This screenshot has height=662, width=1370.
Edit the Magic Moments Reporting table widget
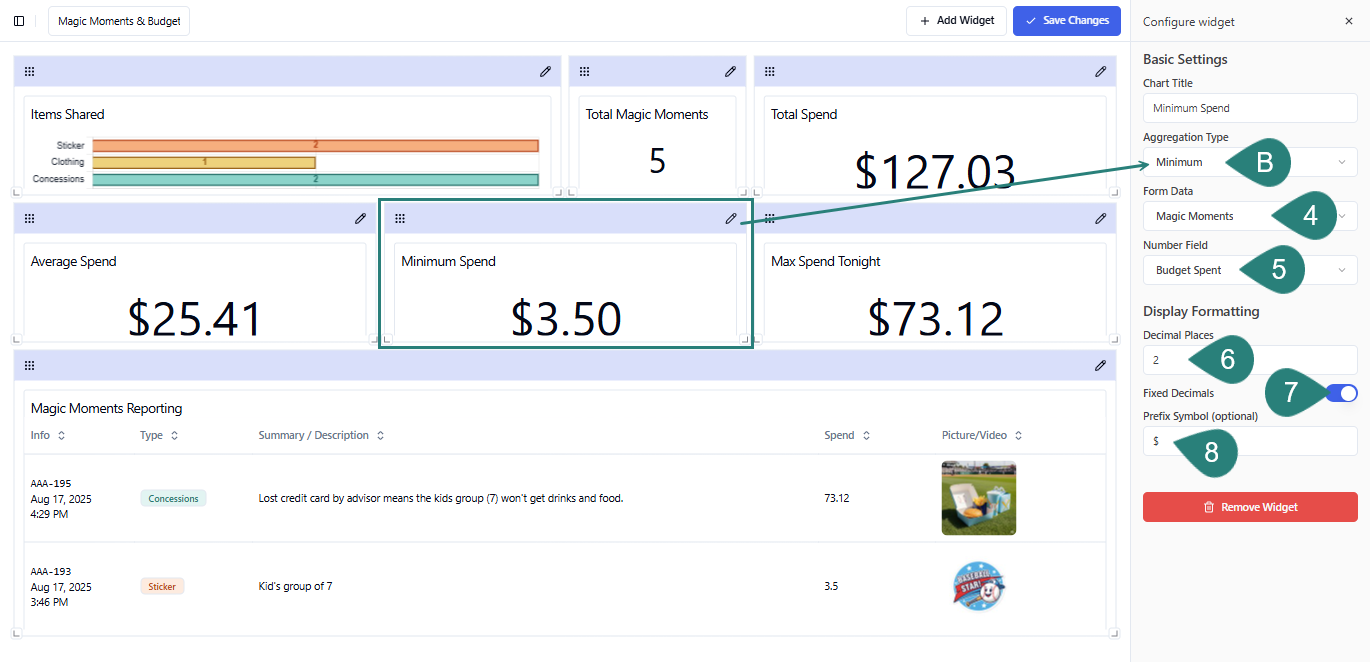1100,366
